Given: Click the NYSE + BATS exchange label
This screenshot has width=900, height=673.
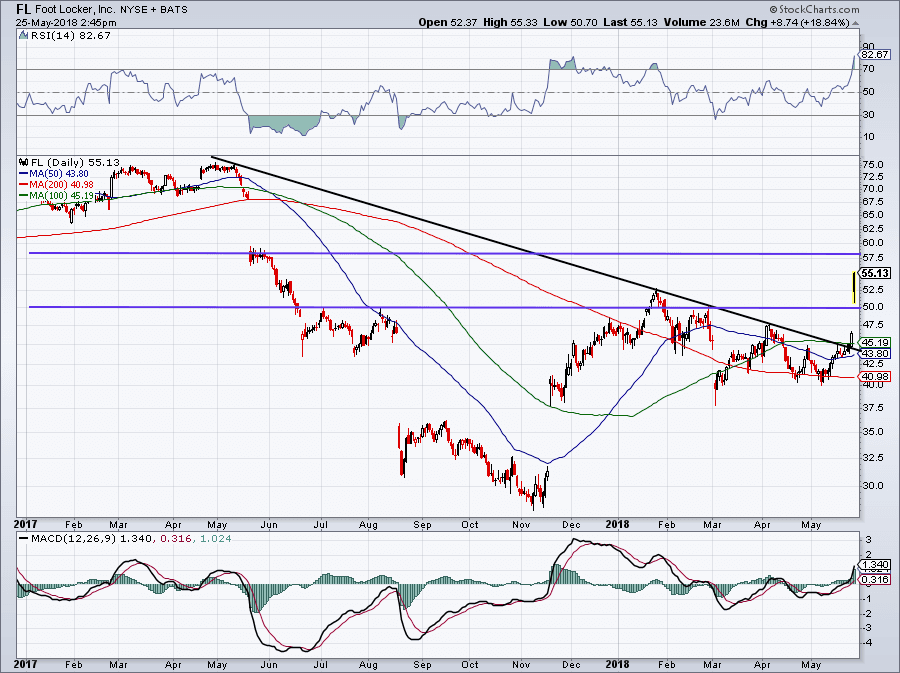Looking at the screenshot, I should 153,10.
